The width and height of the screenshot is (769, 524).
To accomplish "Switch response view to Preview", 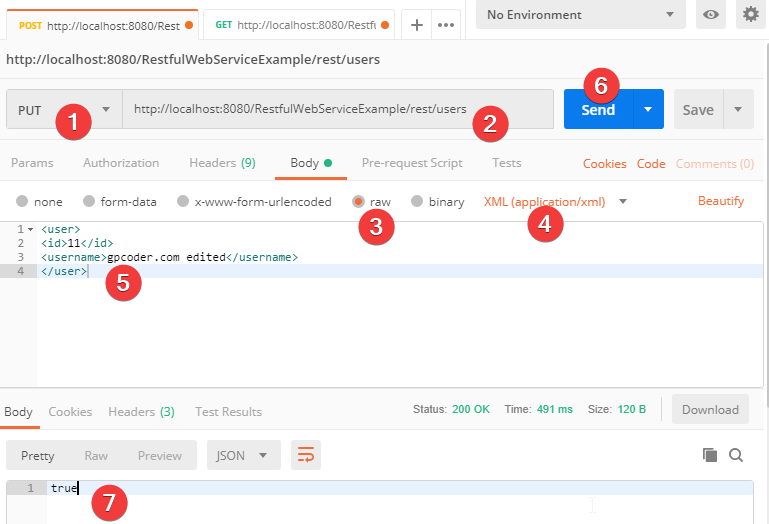I will pos(159,455).
